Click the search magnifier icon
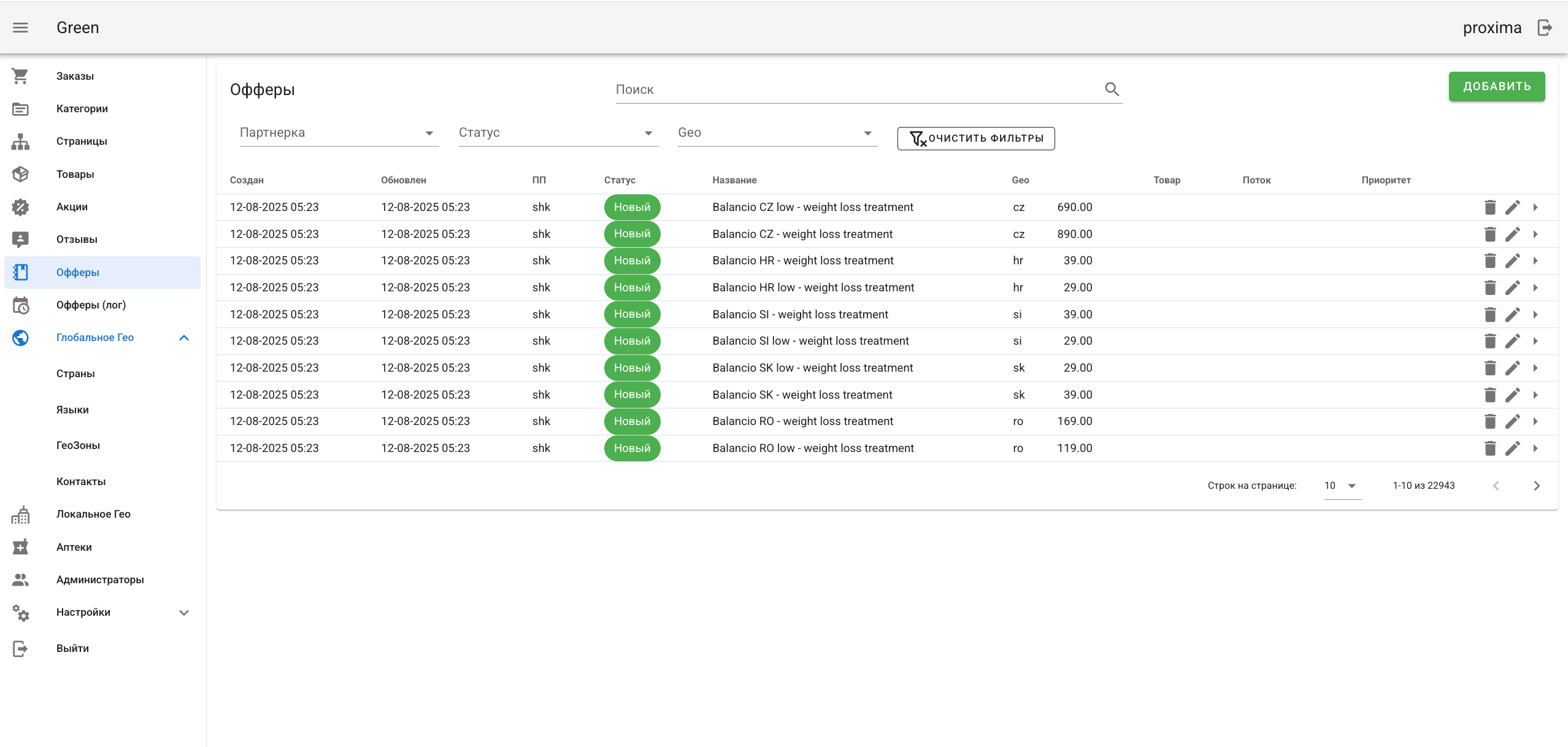This screenshot has width=1568, height=747. (1112, 90)
